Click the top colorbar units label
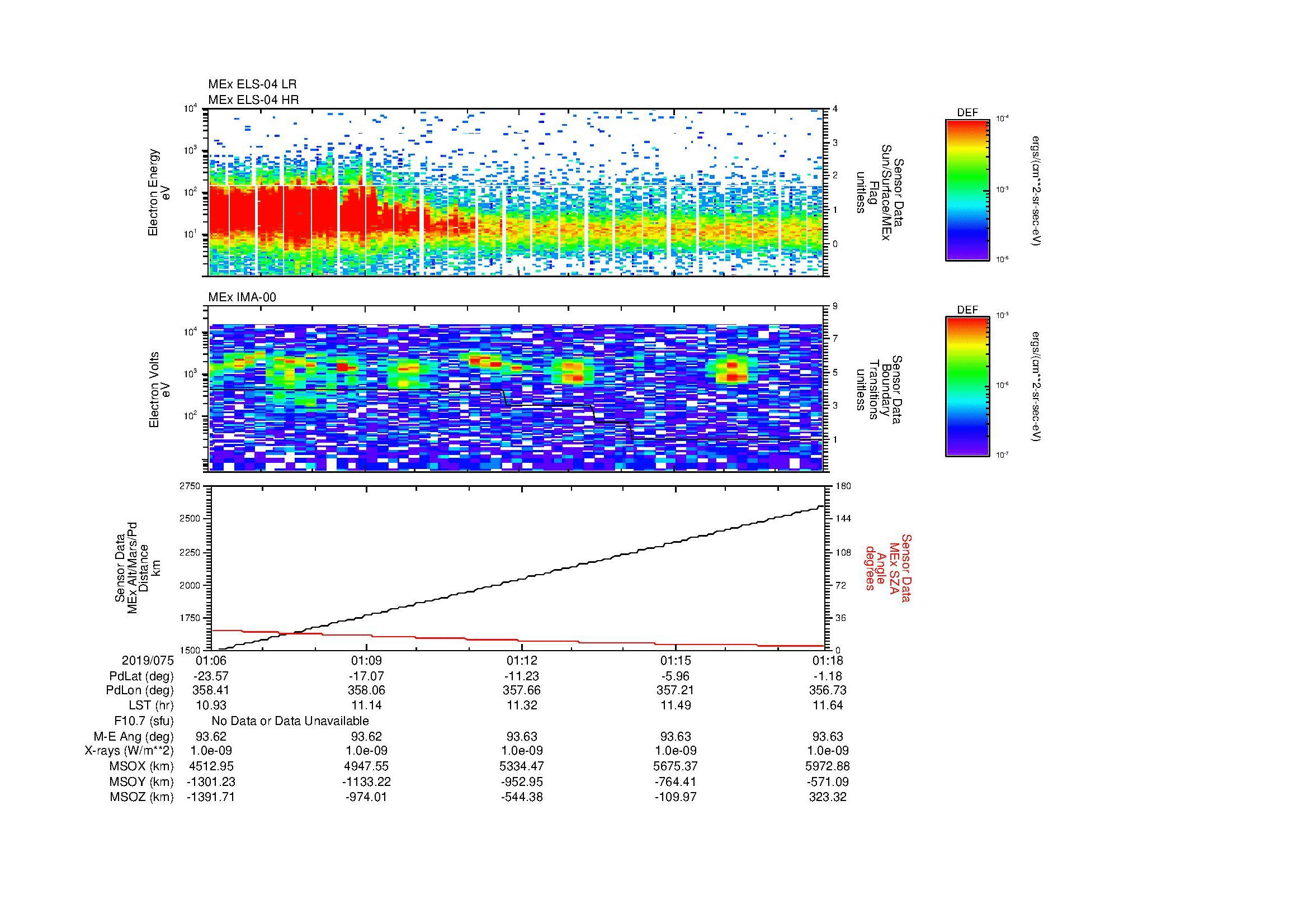The width and height of the screenshot is (1308, 924). coord(1036,190)
